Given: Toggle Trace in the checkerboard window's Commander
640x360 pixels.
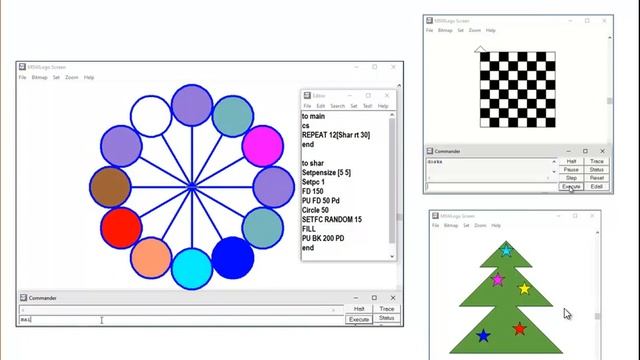Looking at the screenshot, I should click(x=597, y=161).
